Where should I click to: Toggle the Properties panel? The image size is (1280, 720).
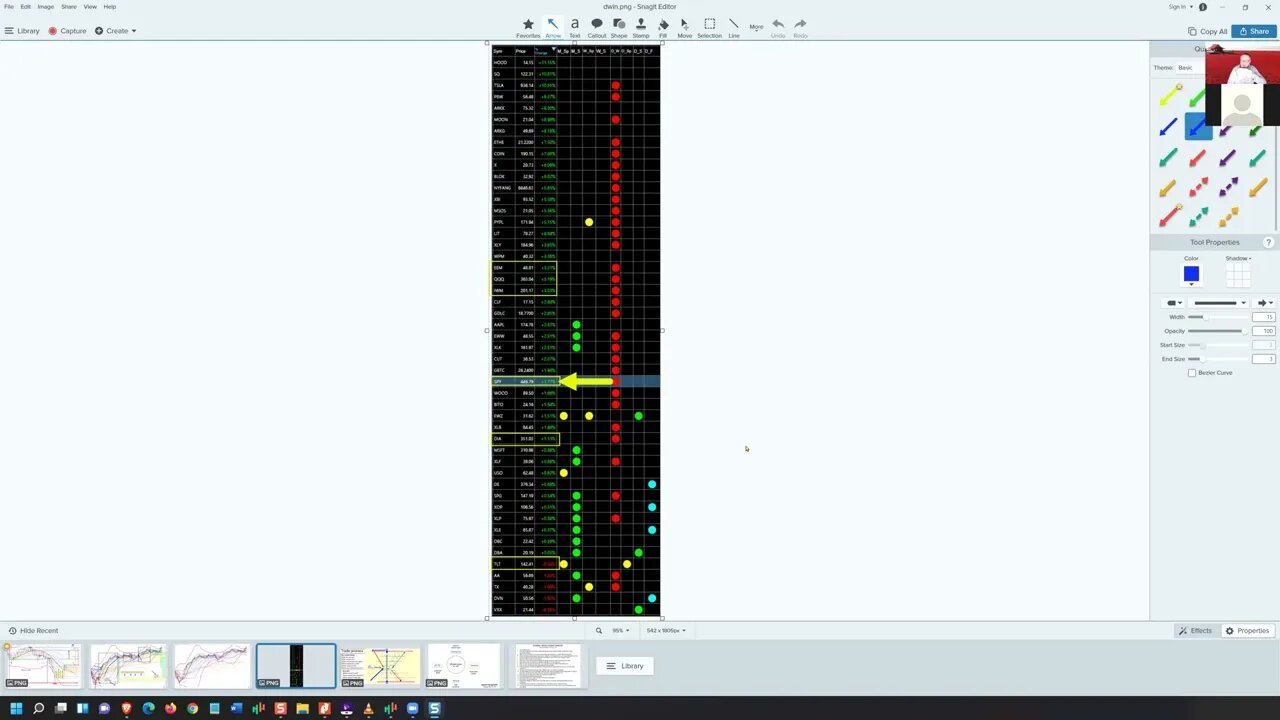point(1248,631)
